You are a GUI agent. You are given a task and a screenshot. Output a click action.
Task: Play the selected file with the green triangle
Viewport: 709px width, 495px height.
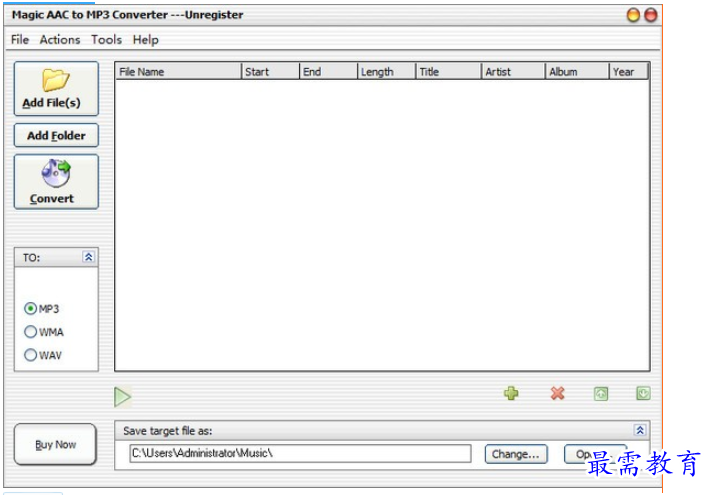point(122,397)
